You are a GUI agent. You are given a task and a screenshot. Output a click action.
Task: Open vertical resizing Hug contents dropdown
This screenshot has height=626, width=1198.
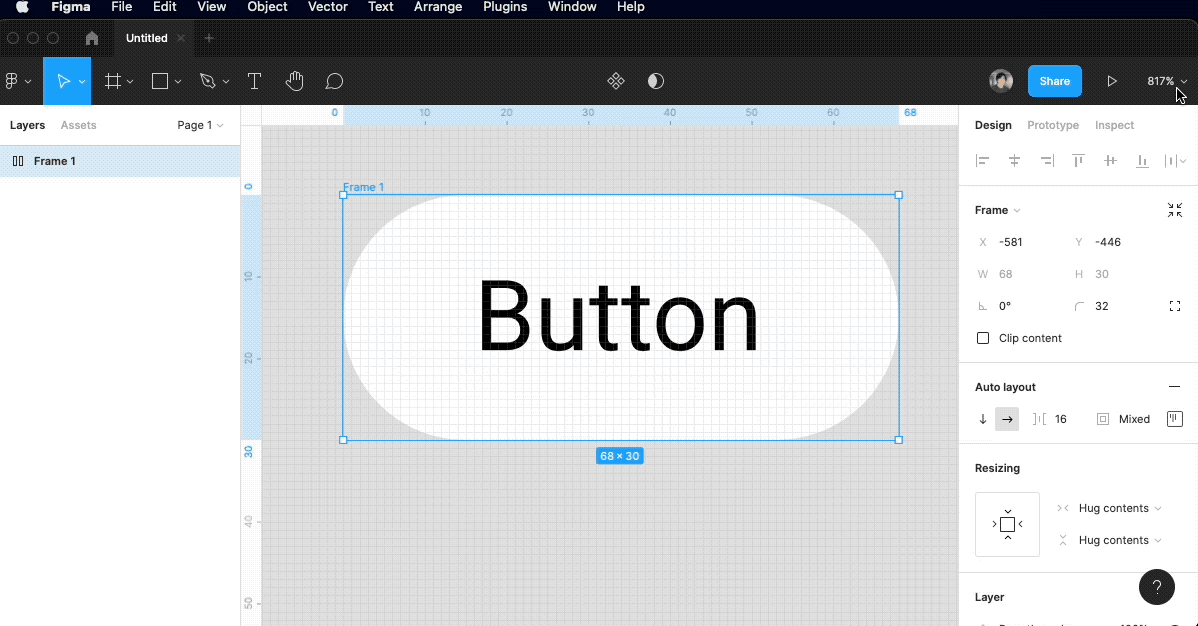(x=1119, y=540)
